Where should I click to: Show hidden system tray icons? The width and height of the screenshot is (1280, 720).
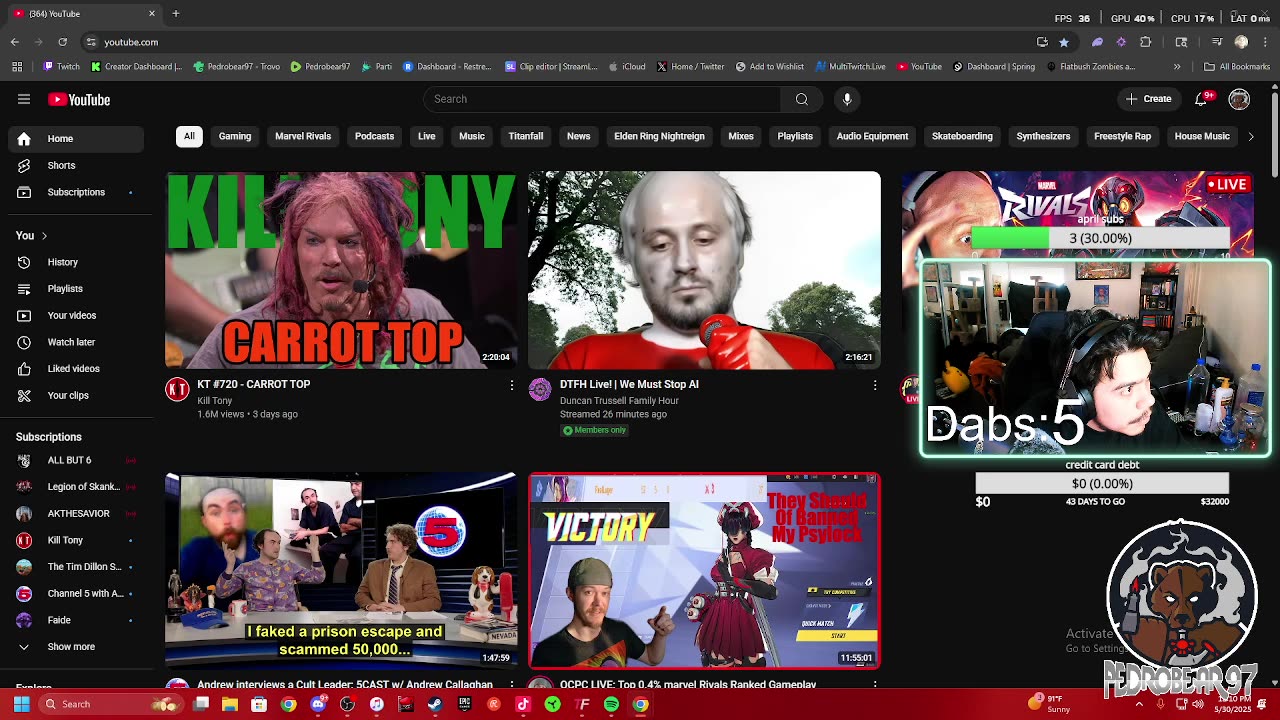point(1139,704)
